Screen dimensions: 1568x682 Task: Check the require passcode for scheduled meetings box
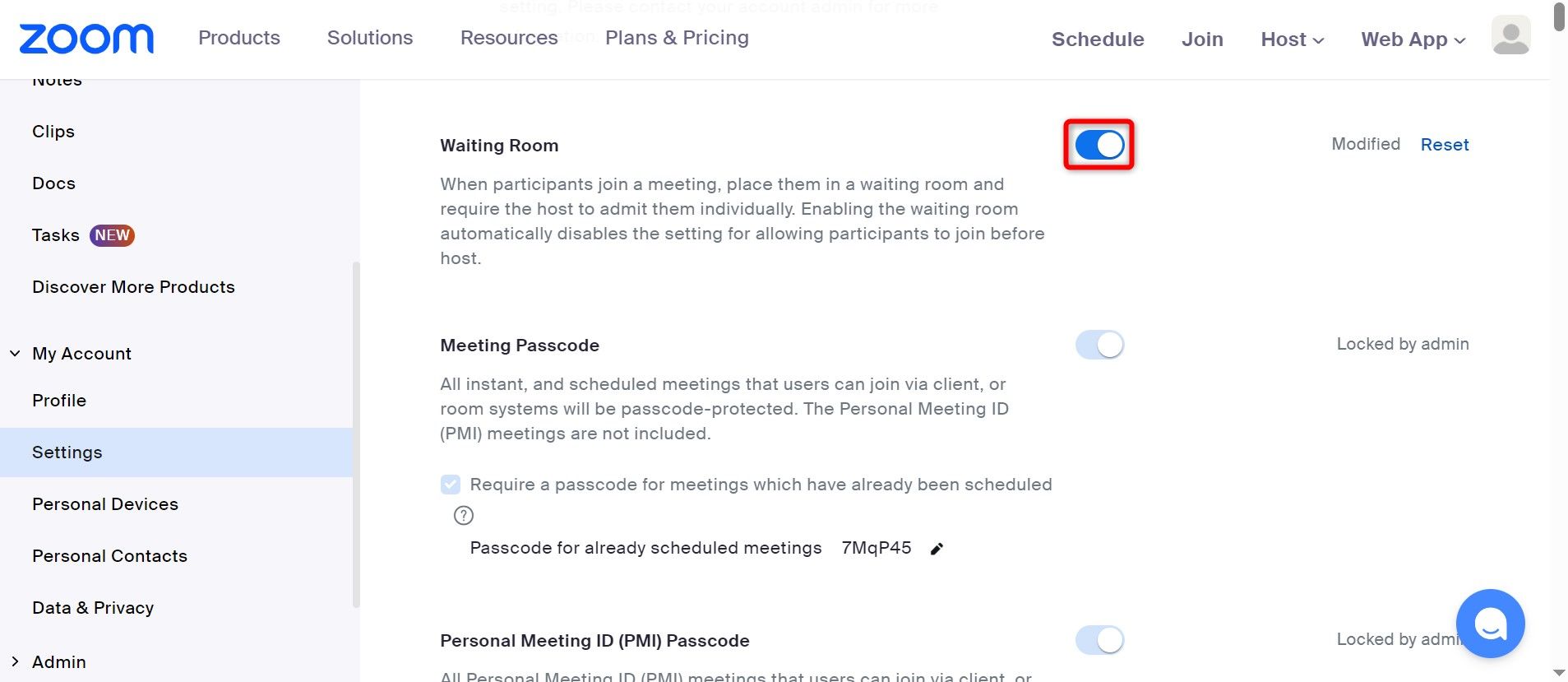point(451,485)
